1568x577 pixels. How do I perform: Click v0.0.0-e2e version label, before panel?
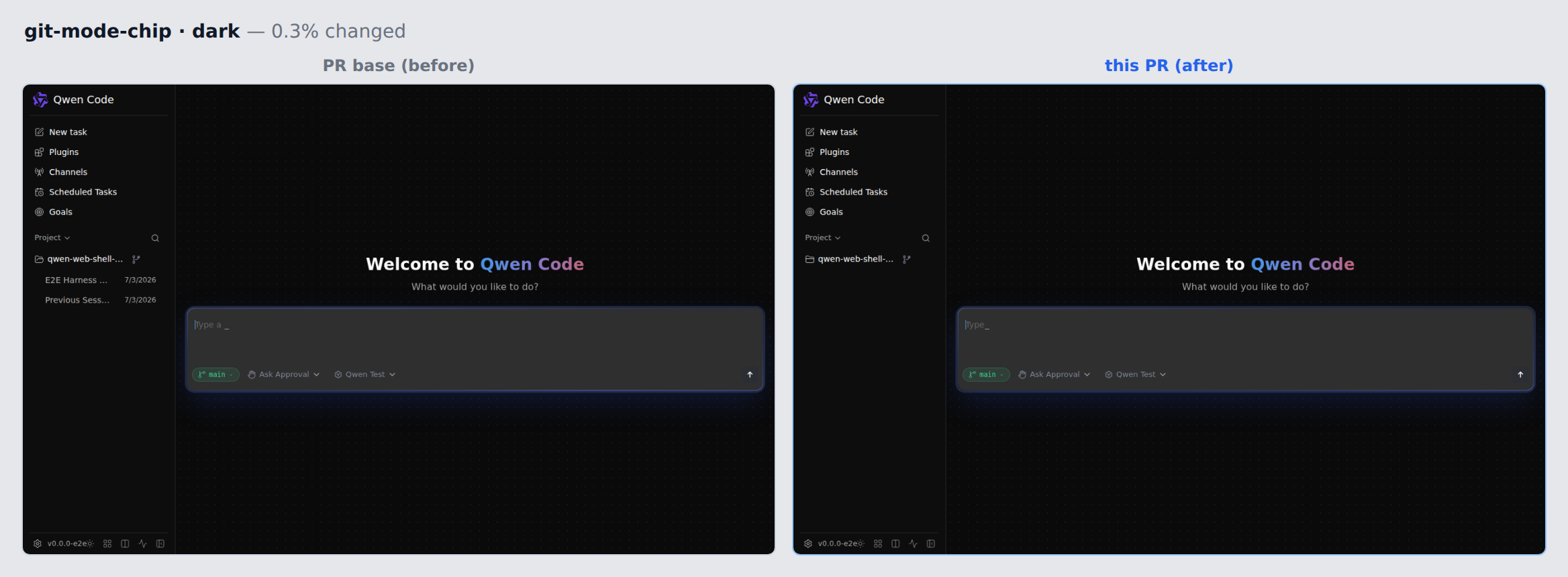click(x=66, y=543)
